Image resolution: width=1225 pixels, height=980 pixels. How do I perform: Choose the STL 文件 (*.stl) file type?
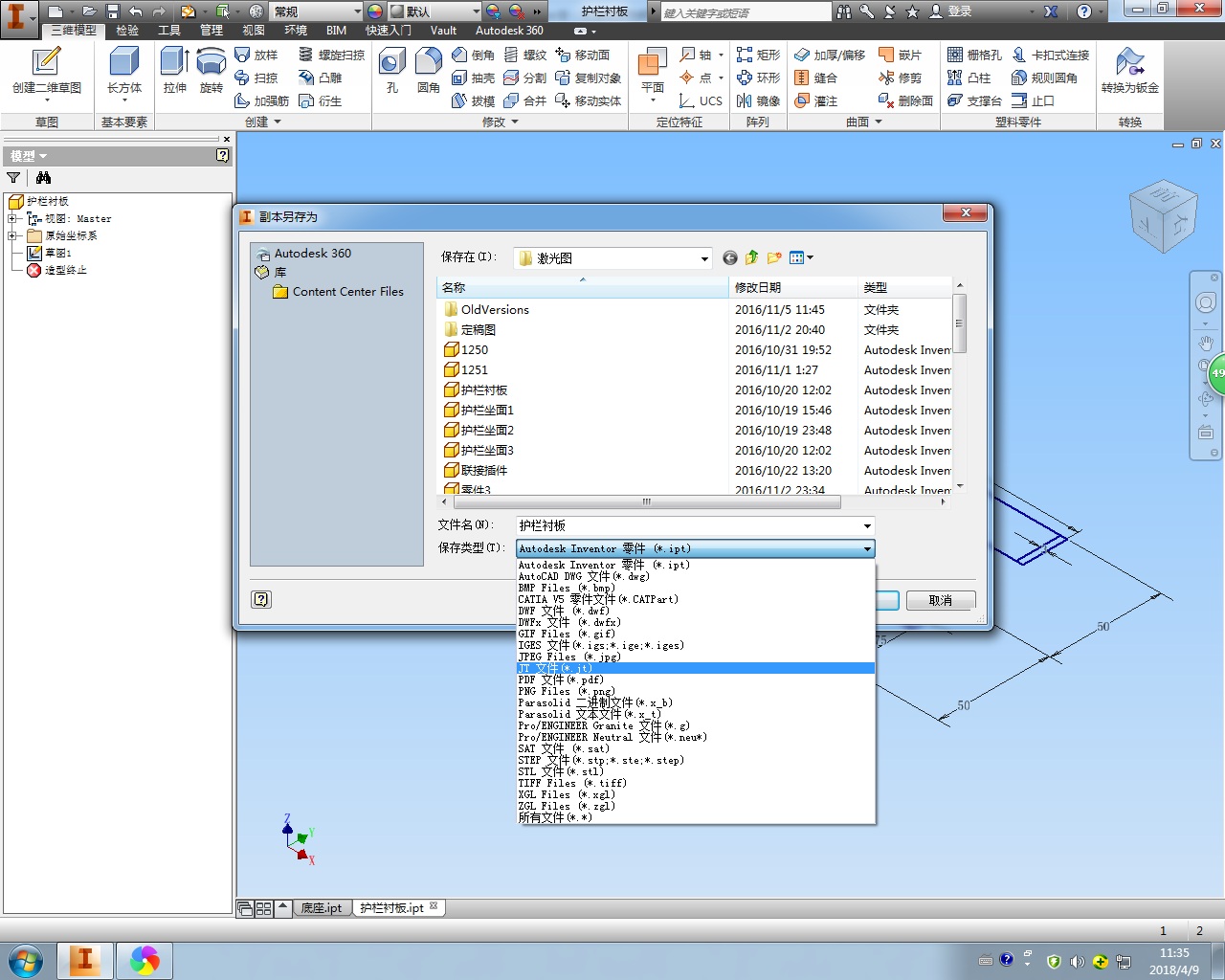[x=696, y=771]
